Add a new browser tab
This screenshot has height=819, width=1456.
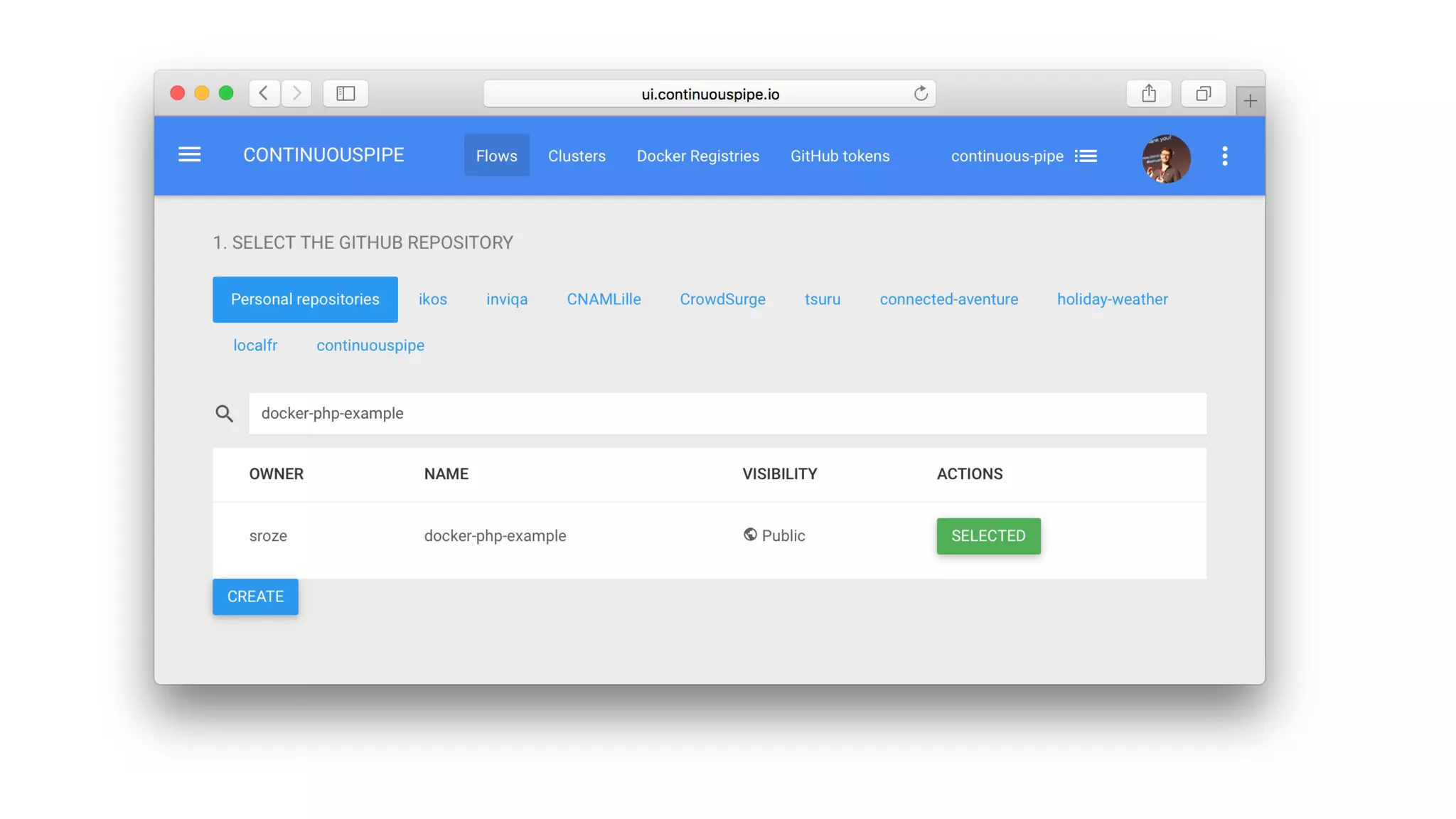coord(1250,101)
